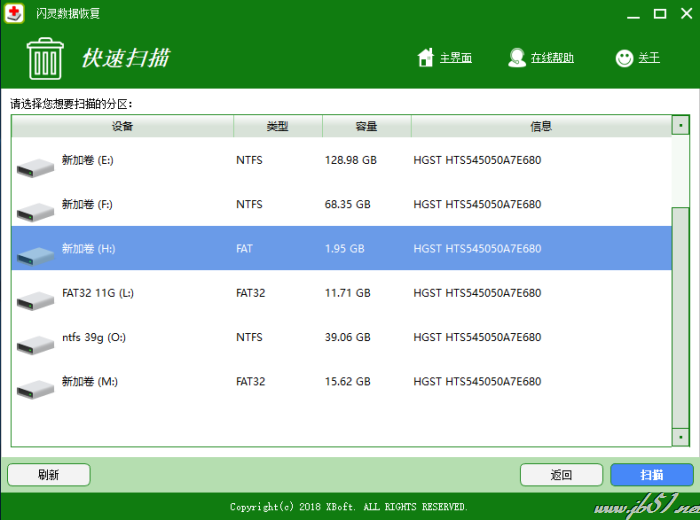Click the drive icon for volume F:
This screenshot has width=700, height=520.
point(35,211)
